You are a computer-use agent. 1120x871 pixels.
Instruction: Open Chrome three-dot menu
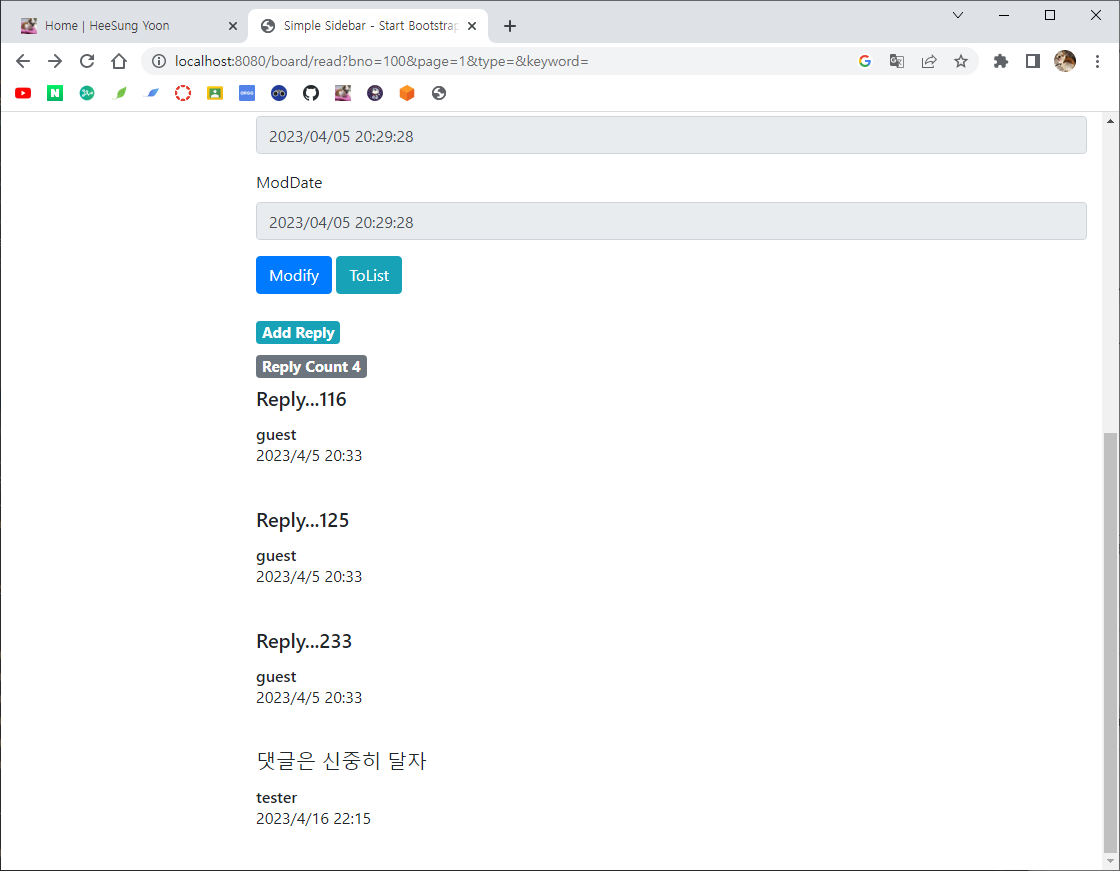1098,61
